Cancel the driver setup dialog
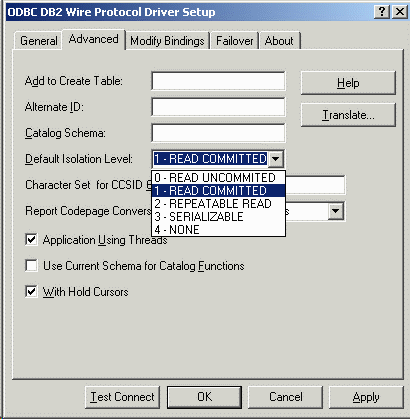The image size is (410, 419). [286, 397]
